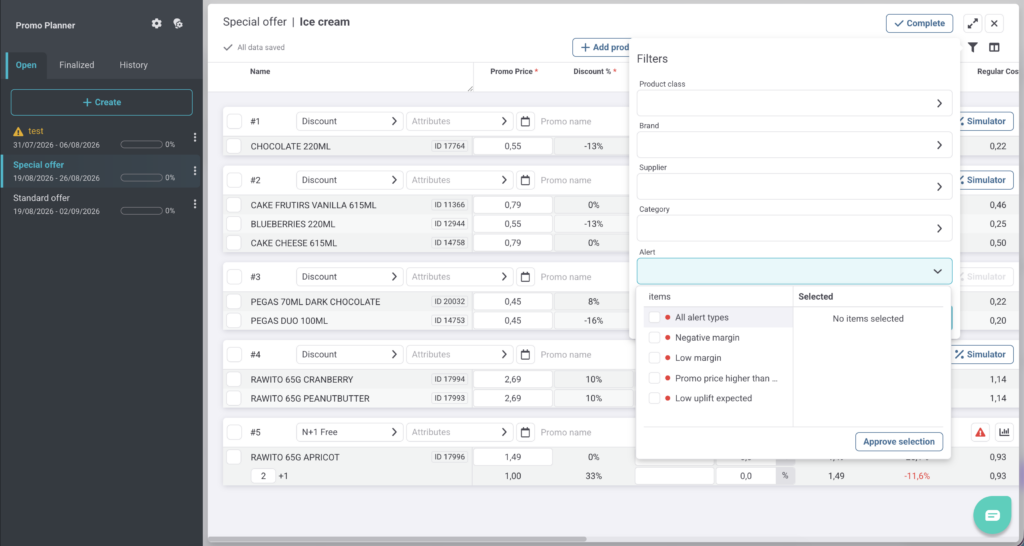Viewport: 1024px width, 546px height.
Task: Open the History tab
Action: pos(133,65)
